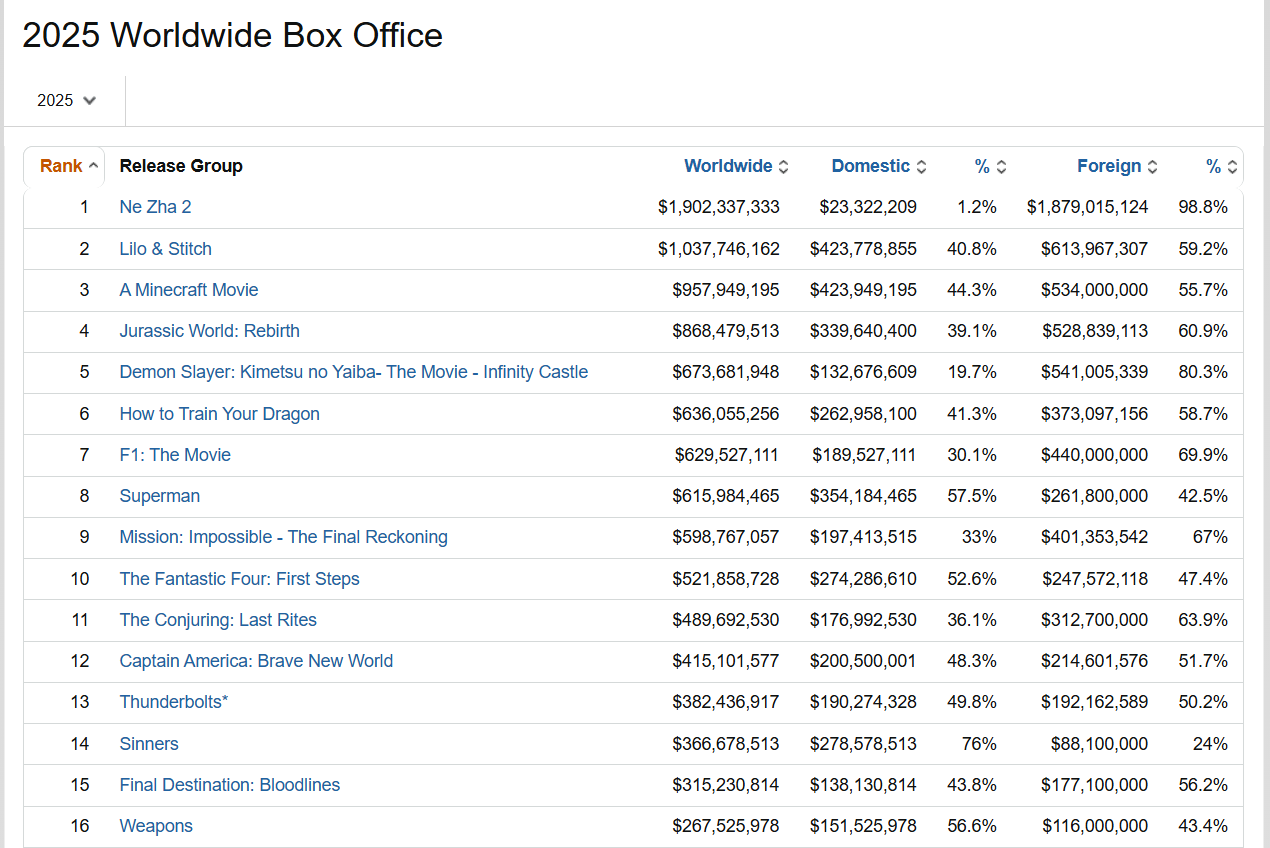Click the foreign percent sort arrows
This screenshot has height=848, width=1270.
pos(1233,167)
